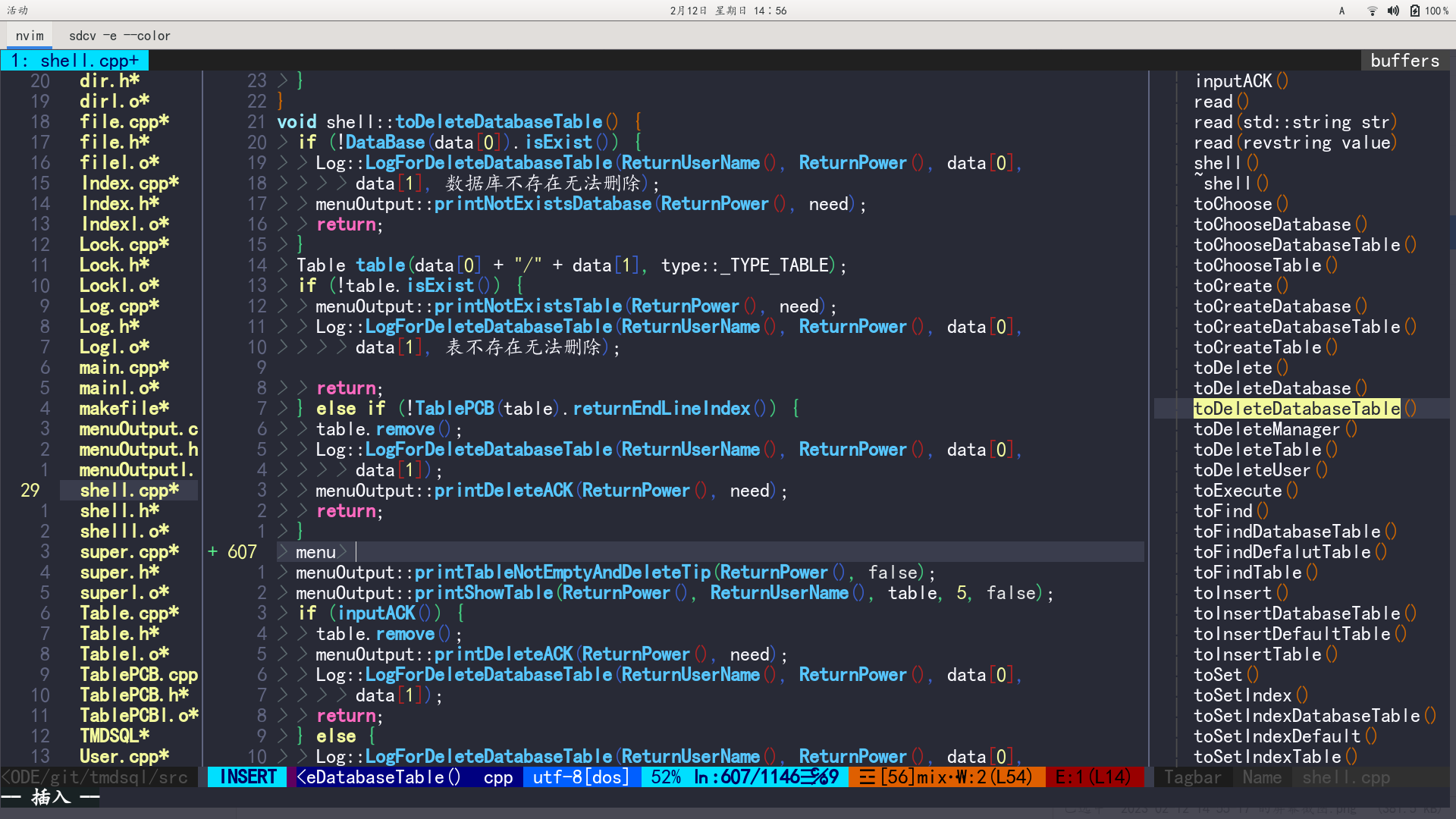Viewport: 1456px width, 819px height.
Task: Click the printShowTable code line
Action: point(674,593)
